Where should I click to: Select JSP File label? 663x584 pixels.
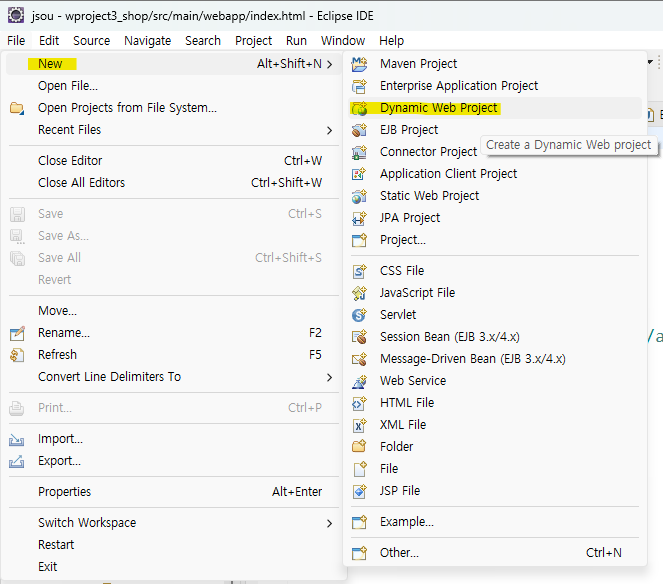[400, 491]
